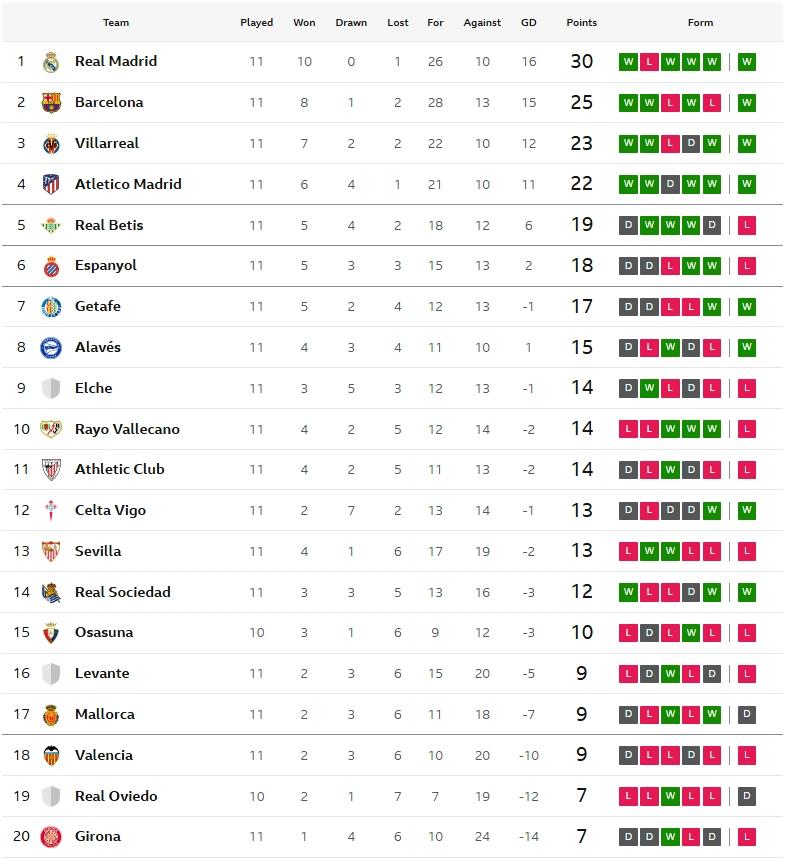The height and width of the screenshot is (859, 786).
Task: Click the GD column header
Action: point(529,22)
